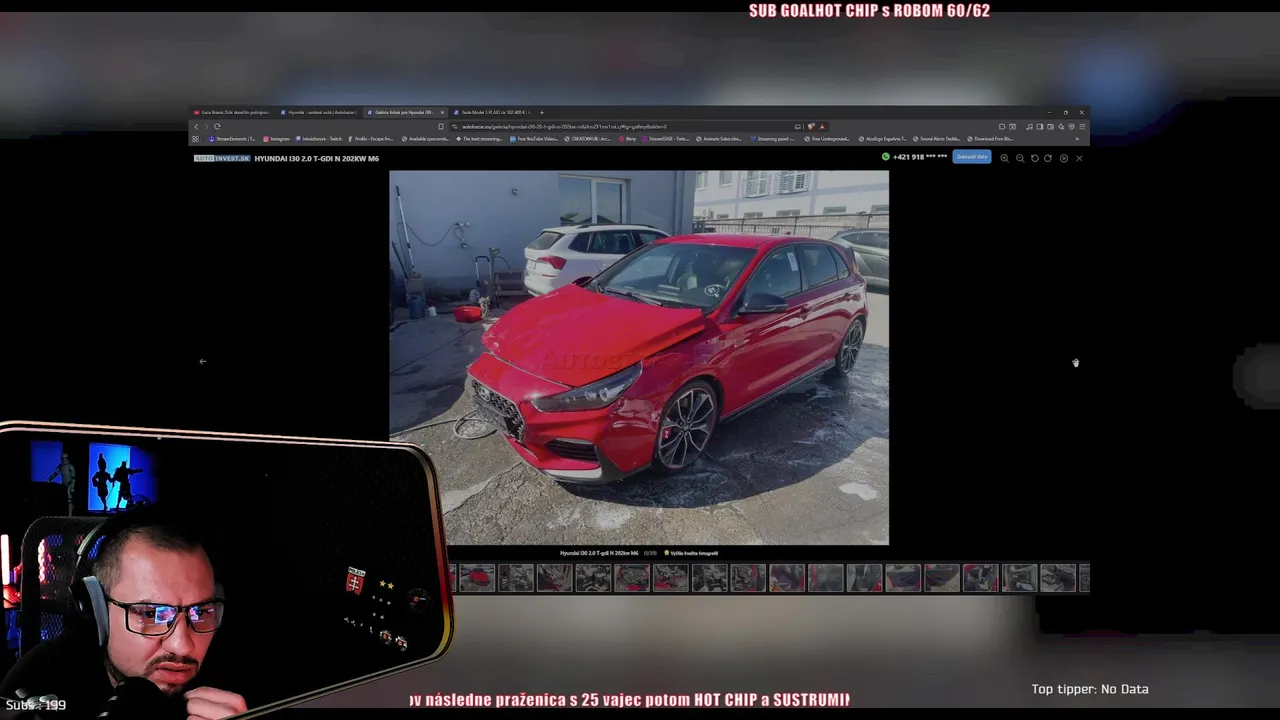Open the 'Free Underground' bookmark
Screen dimensions: 1280x720
click(827, 139)
